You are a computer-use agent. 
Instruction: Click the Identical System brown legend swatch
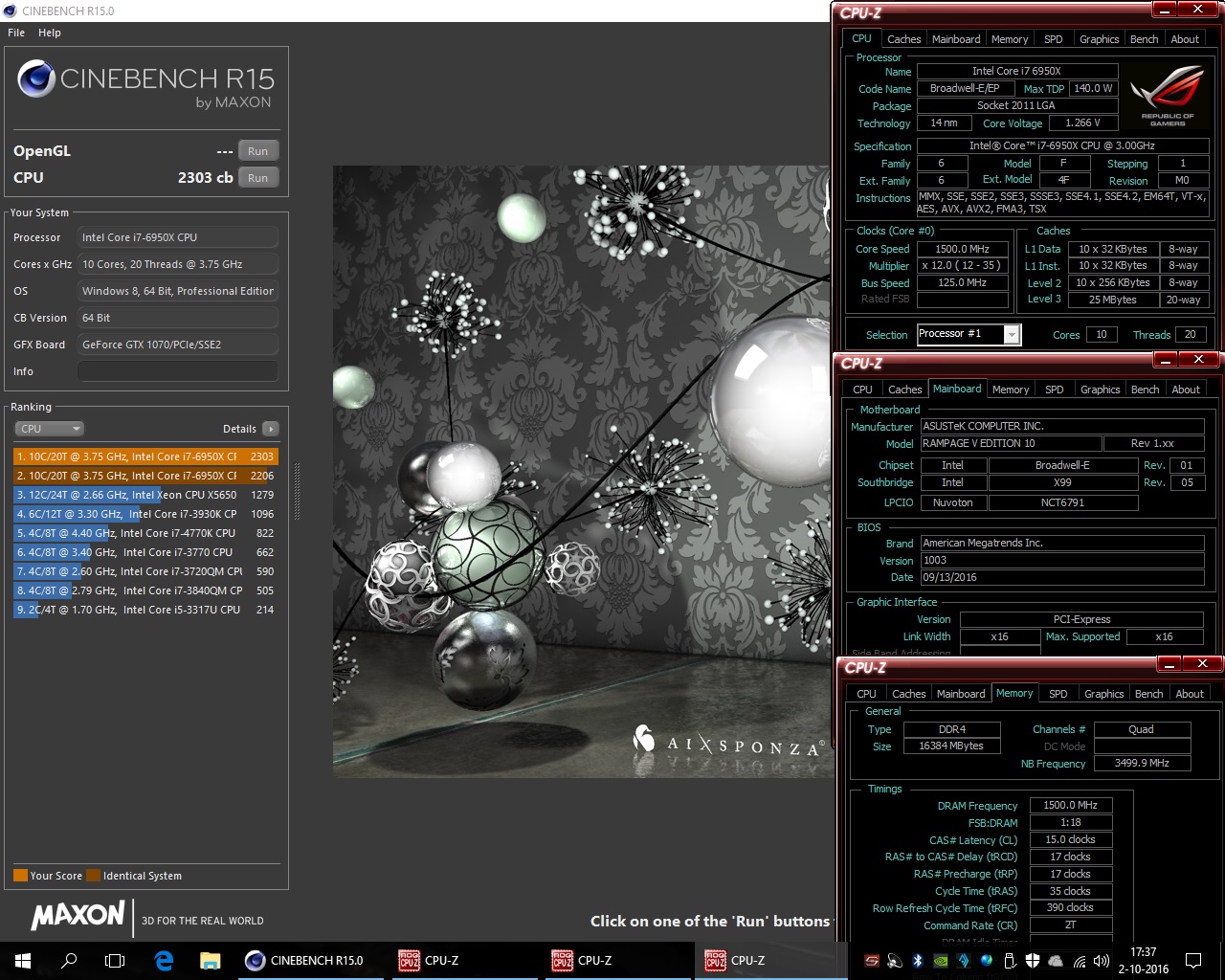(93, 875)
